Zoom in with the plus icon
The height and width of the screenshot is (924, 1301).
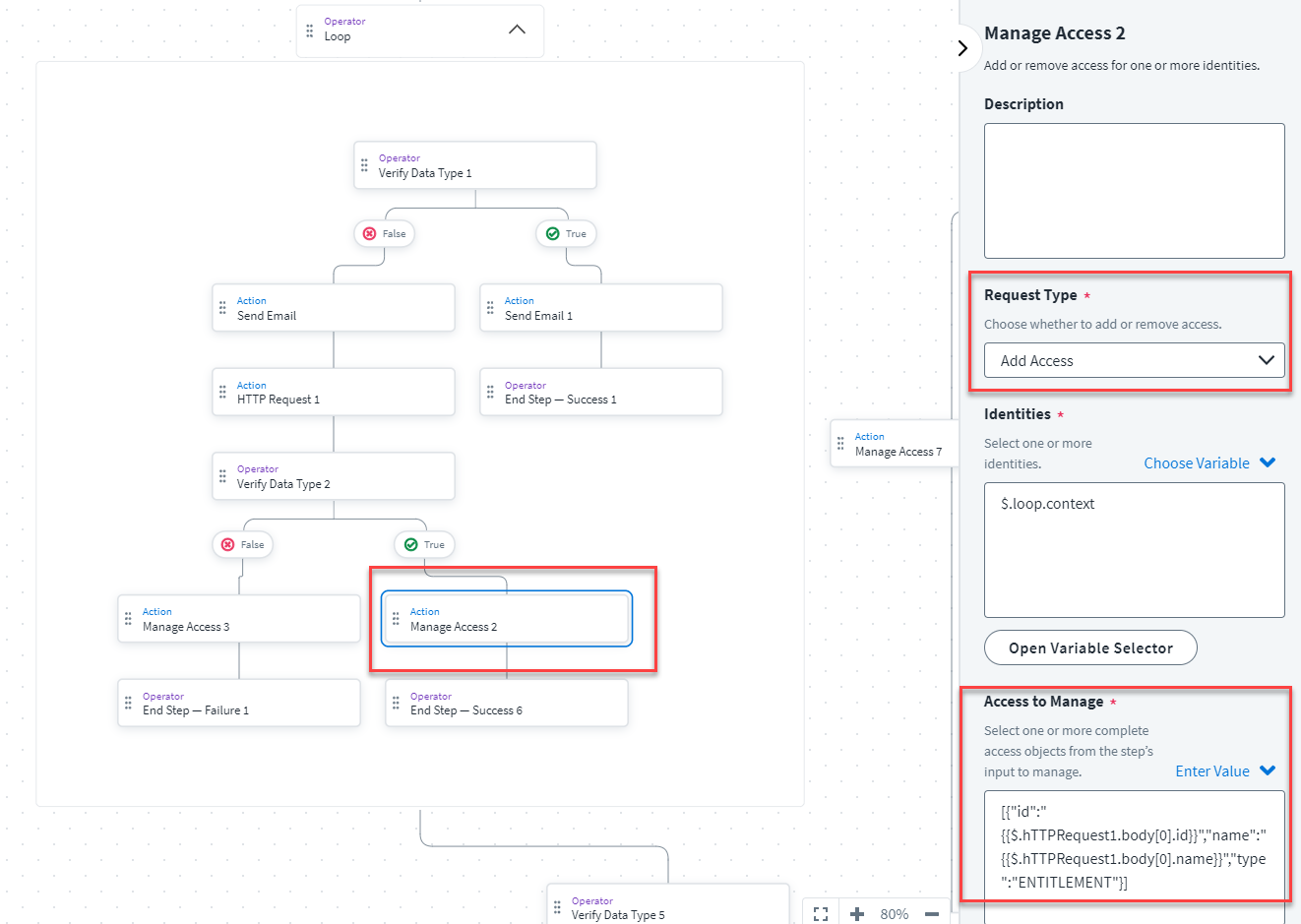click(857, 914)
